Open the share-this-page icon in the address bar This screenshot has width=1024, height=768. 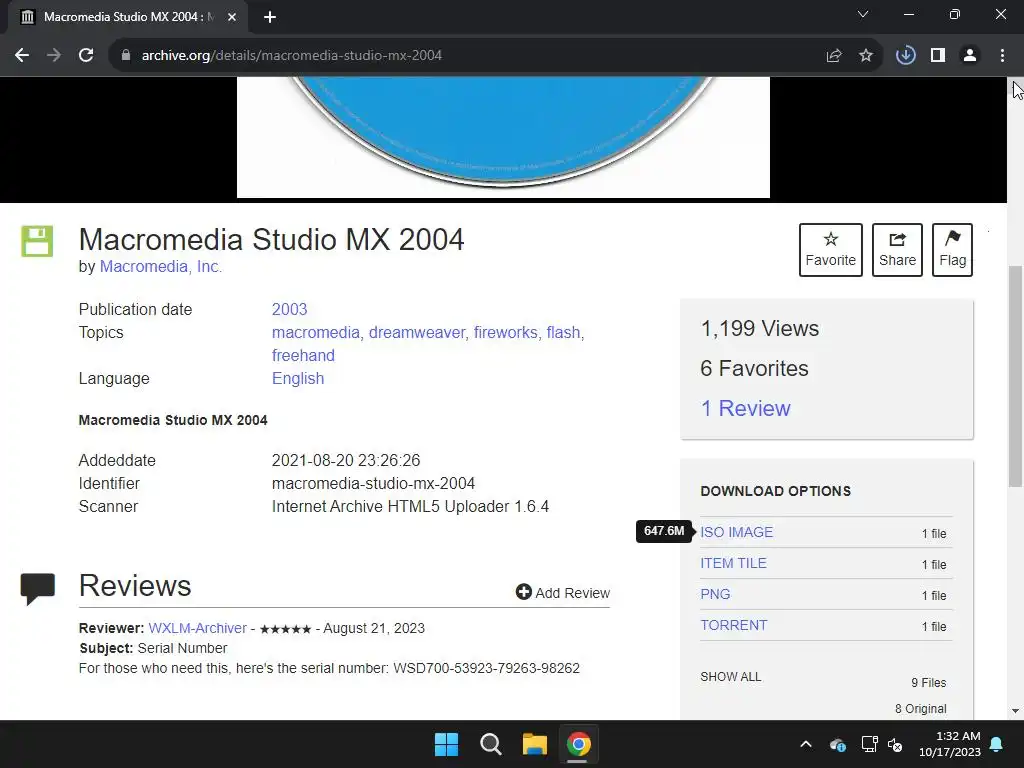(834, 56)
